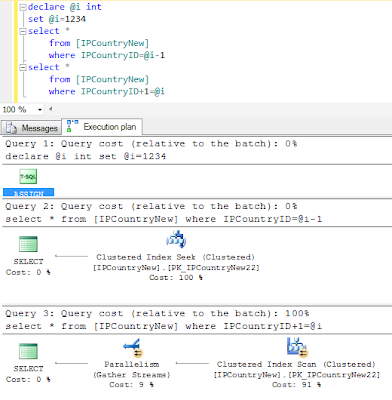
Task: Click 'Clustered Index Seek (Clustered)' label
Action: pos(175,257)
